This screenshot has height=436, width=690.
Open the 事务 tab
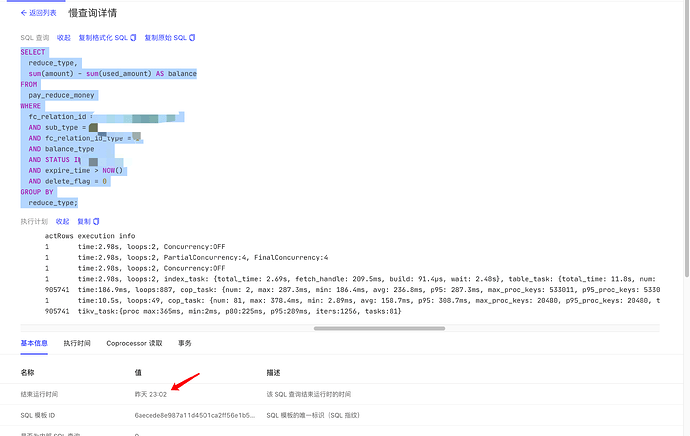point(184,343)
